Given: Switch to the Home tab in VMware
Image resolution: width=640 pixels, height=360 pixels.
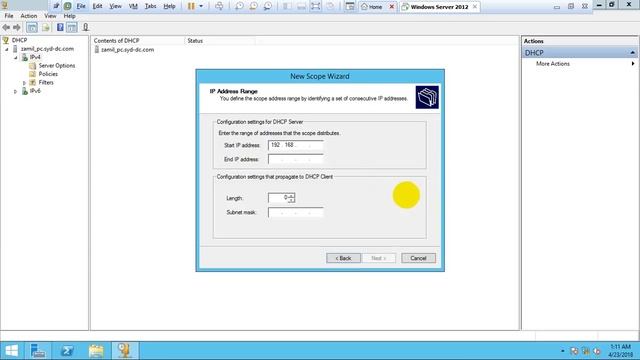Looking at the screenshot, I should click(x=372, y=7).
